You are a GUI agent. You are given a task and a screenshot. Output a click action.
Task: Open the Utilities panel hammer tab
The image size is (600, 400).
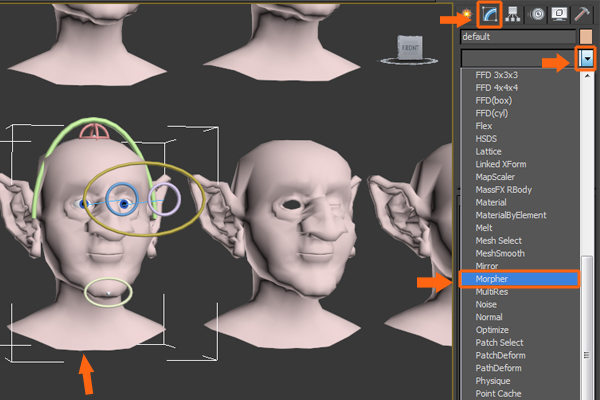coord(582,15)
